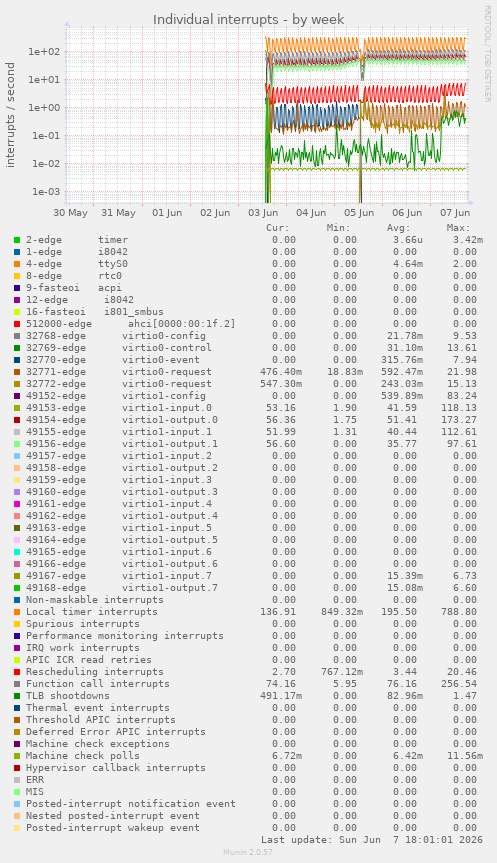Select the Thermal event interrupts label

pyautogui.click(x=98, y=708)
